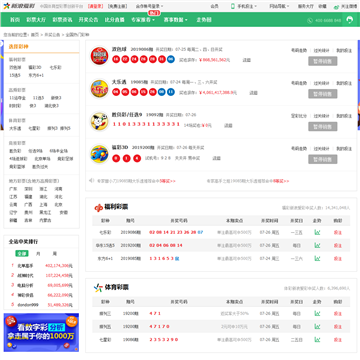360x360 pixels.
Task: Open trend chart icon for 排列五 row
Action: [x=317, y=326]
